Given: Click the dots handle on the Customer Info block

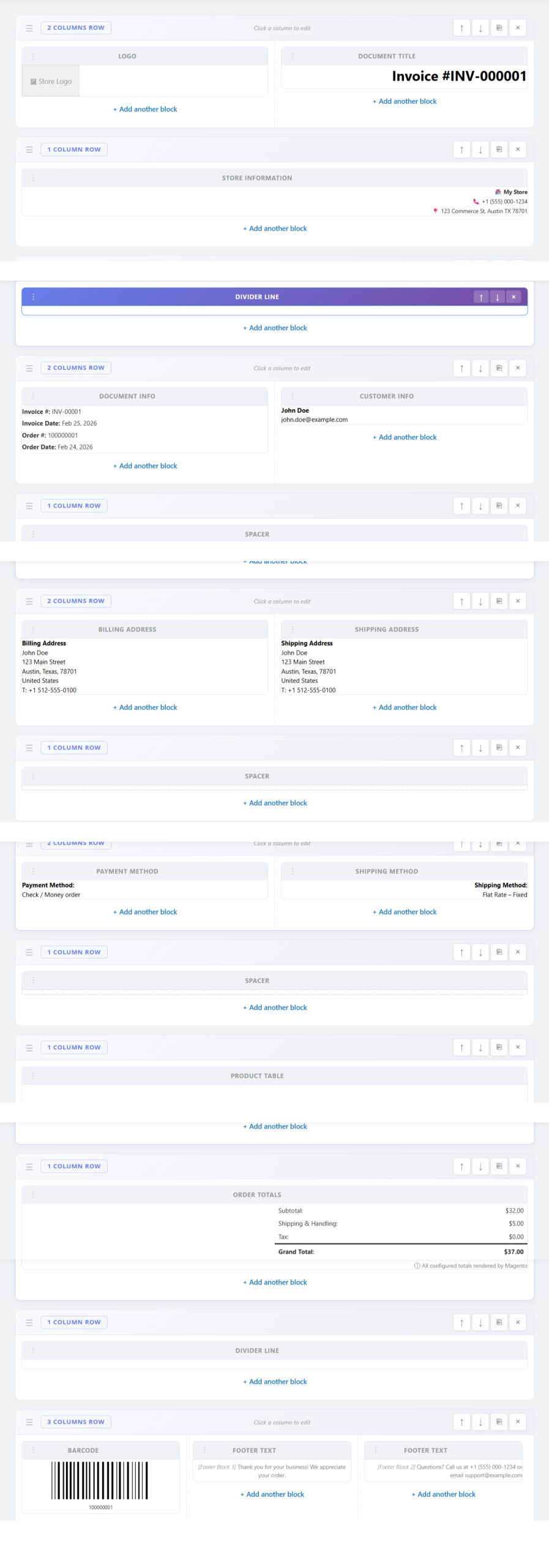Looking at the screenshot, I should point(293,396).
